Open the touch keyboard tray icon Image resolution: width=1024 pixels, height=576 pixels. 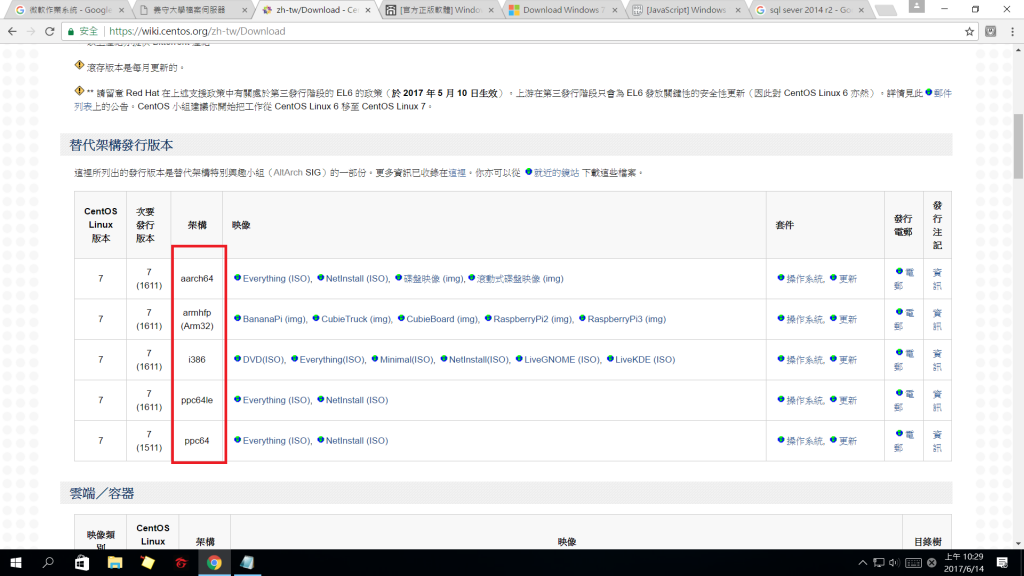pyautogui.click(x=913, y=562)
